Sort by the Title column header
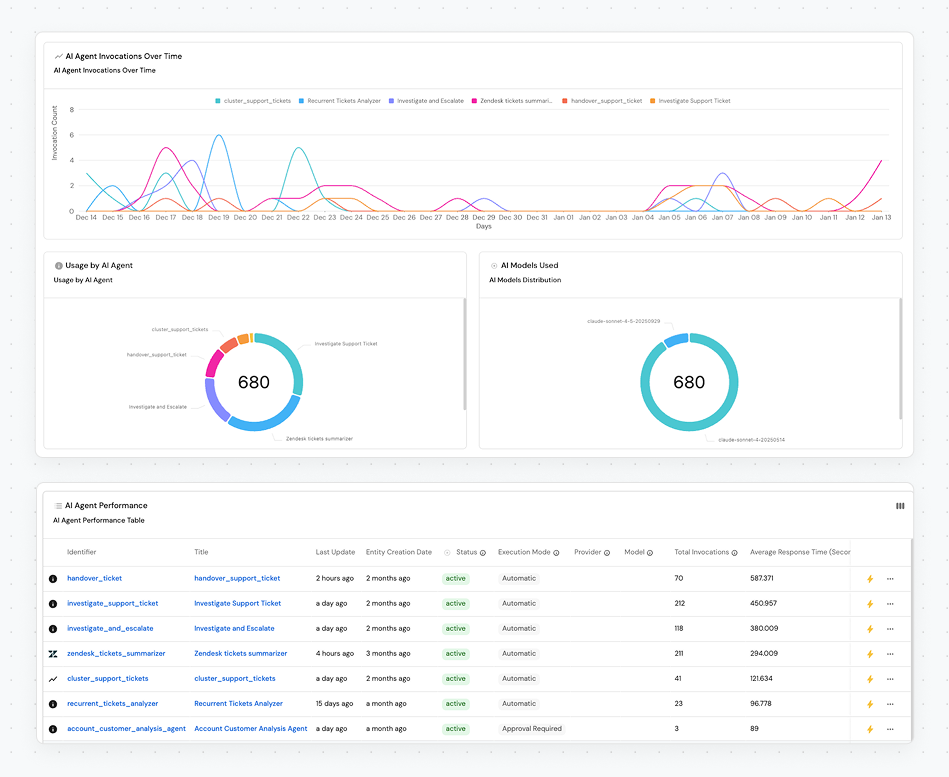 pyautogui.click(x=201, y=552)
